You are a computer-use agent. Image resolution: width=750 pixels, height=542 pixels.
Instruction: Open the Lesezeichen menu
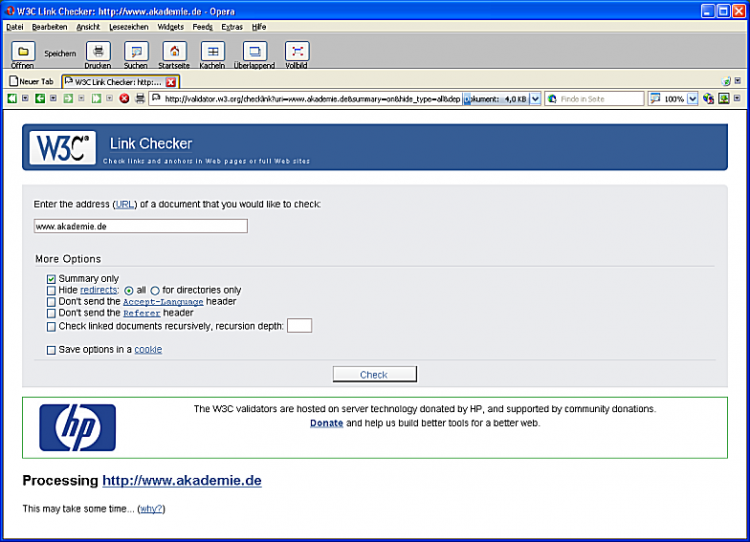pyautogui.click(x=128, y=27)
